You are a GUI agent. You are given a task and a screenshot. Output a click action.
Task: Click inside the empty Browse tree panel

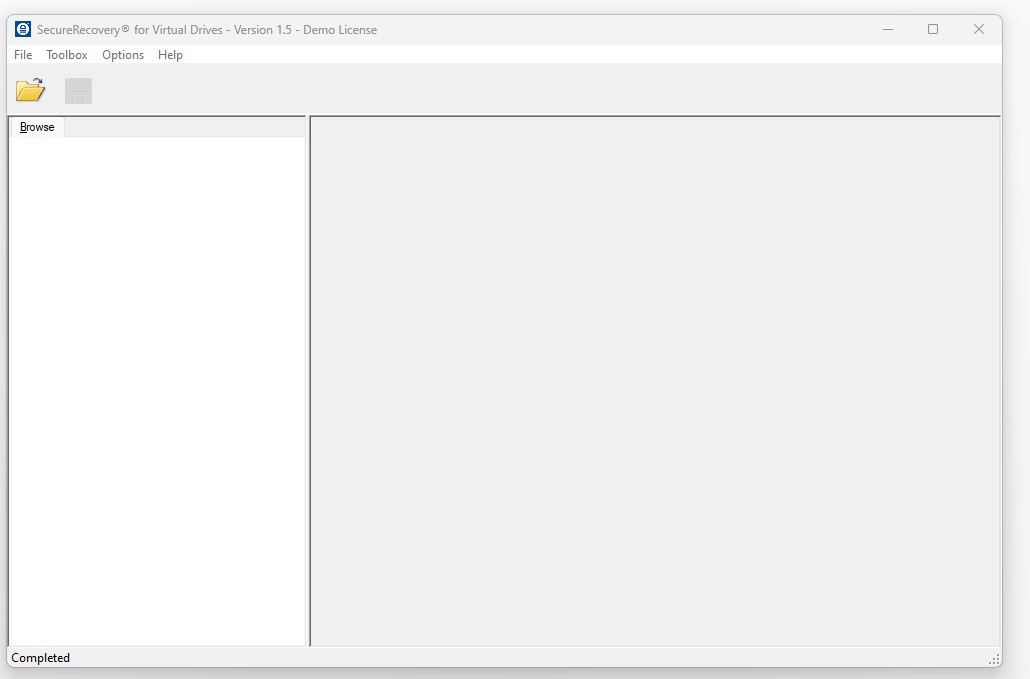click(157, 390)
